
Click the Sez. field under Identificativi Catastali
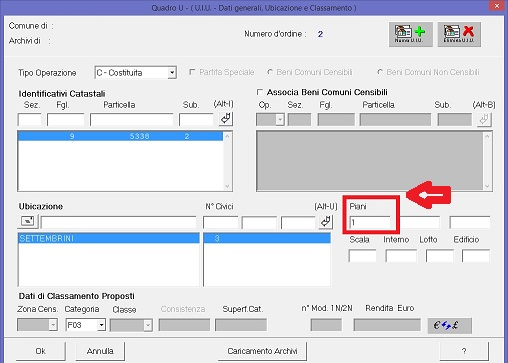29,119
